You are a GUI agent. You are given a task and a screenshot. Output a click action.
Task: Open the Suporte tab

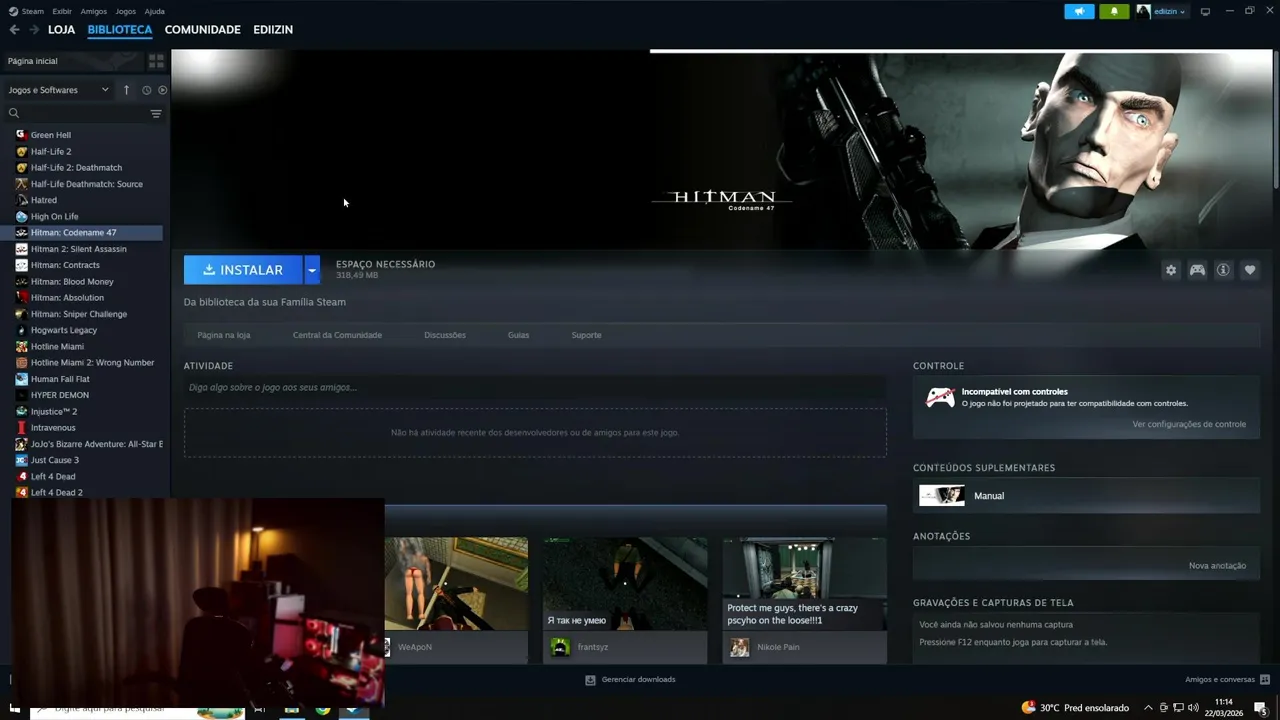[586, 335]
